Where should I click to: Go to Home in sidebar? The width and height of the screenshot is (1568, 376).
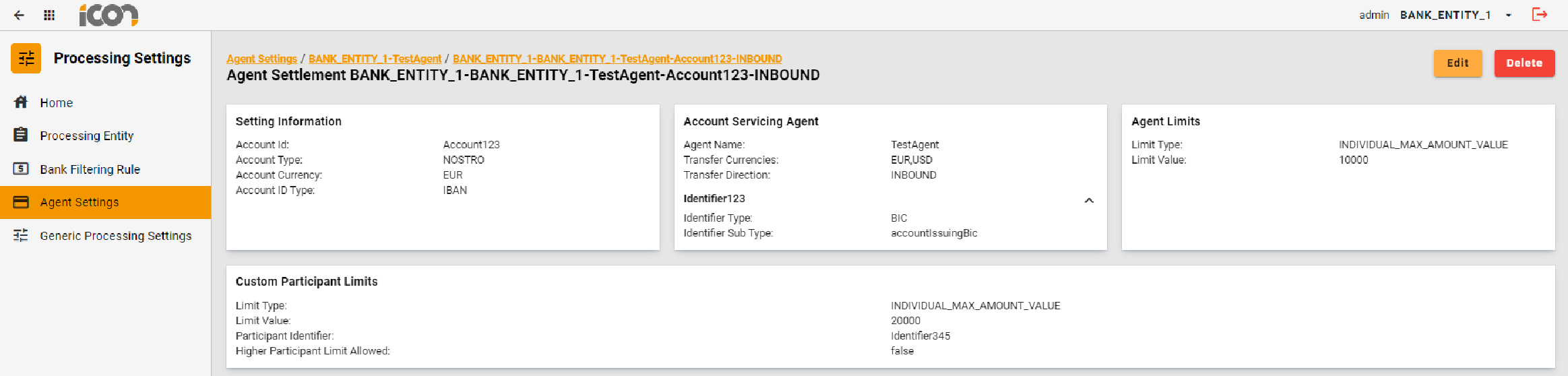57,103
